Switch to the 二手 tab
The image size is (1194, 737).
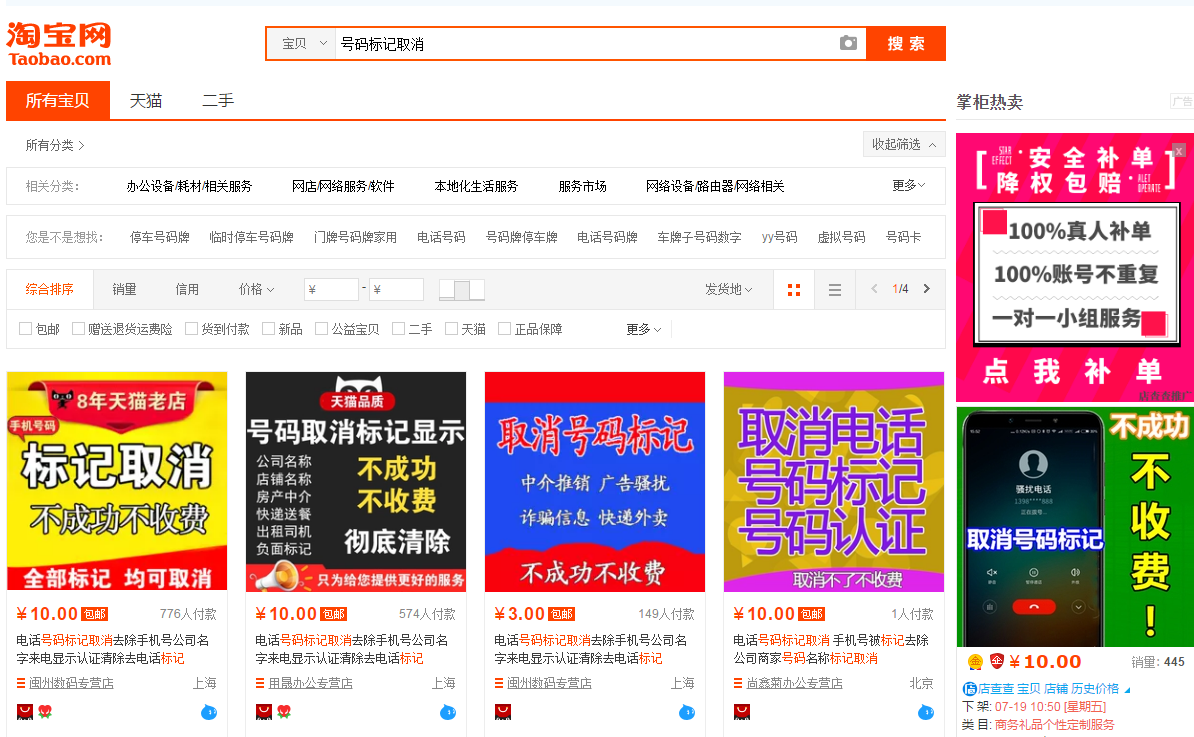[218, 100]
